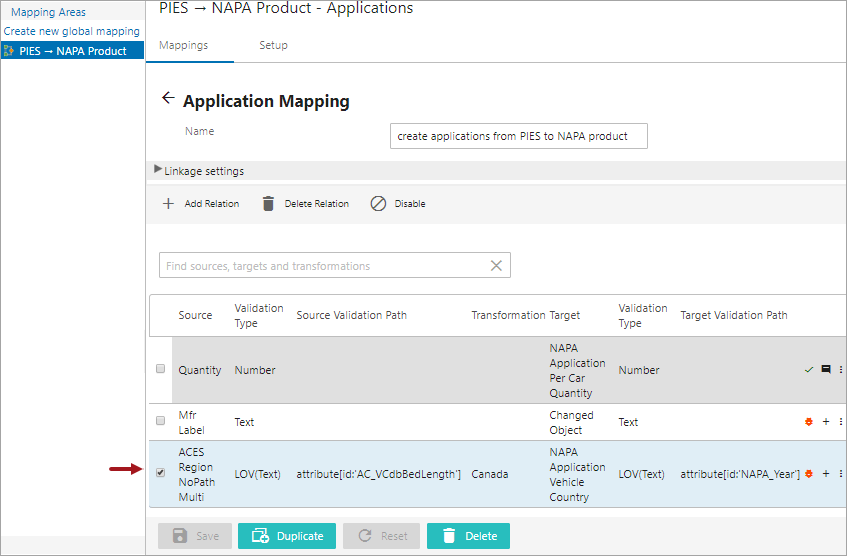This screenshot has height=556, width=847.
Task: Tick the Quantity row checkbox
Action: tap(160, 369)
